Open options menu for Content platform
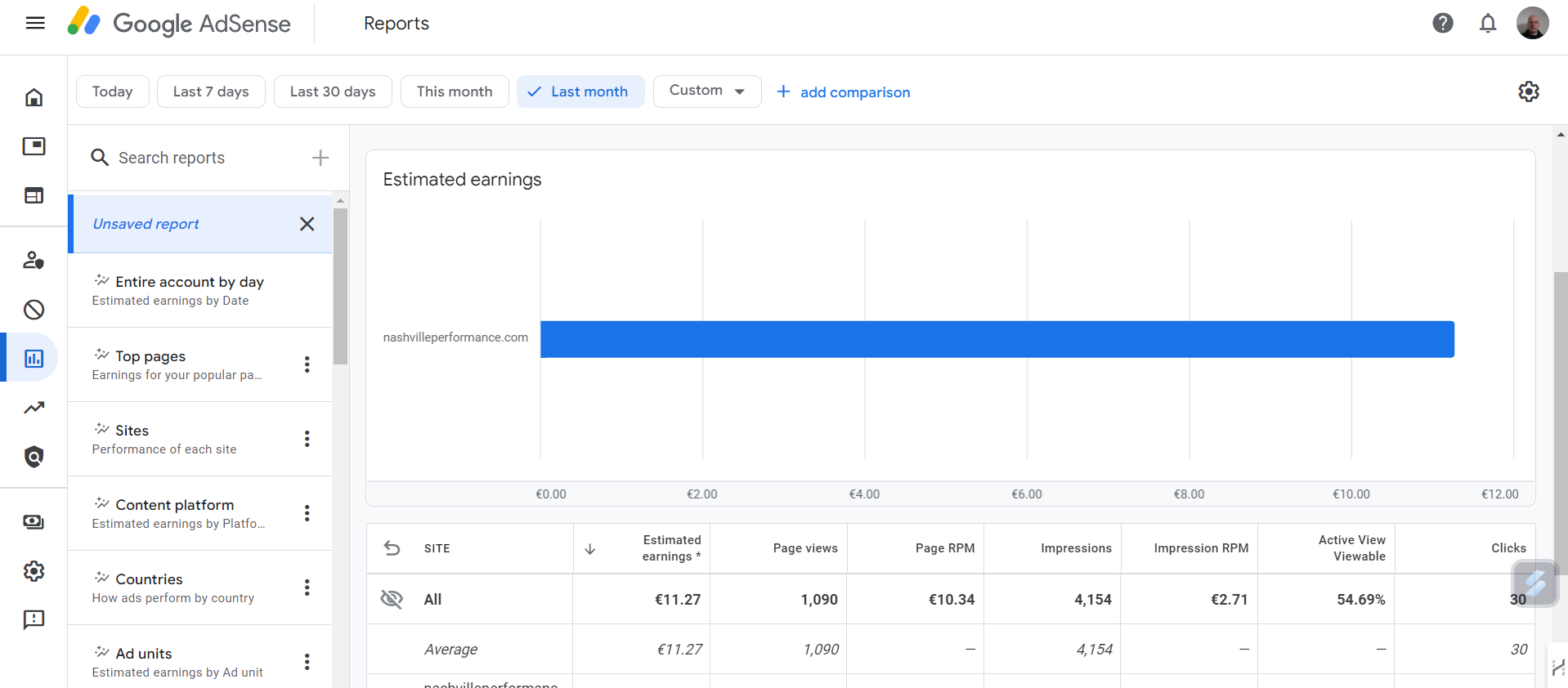1568x688 pixels. click(x=307, y=513)
